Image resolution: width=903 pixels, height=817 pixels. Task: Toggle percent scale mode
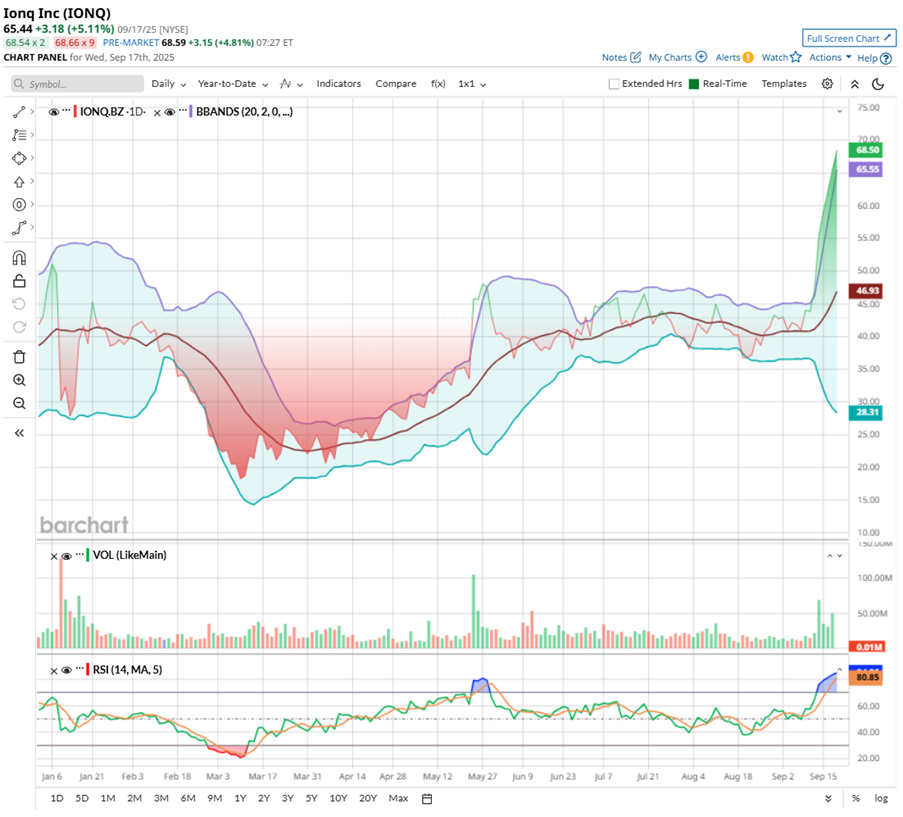(x=856, y=799)
